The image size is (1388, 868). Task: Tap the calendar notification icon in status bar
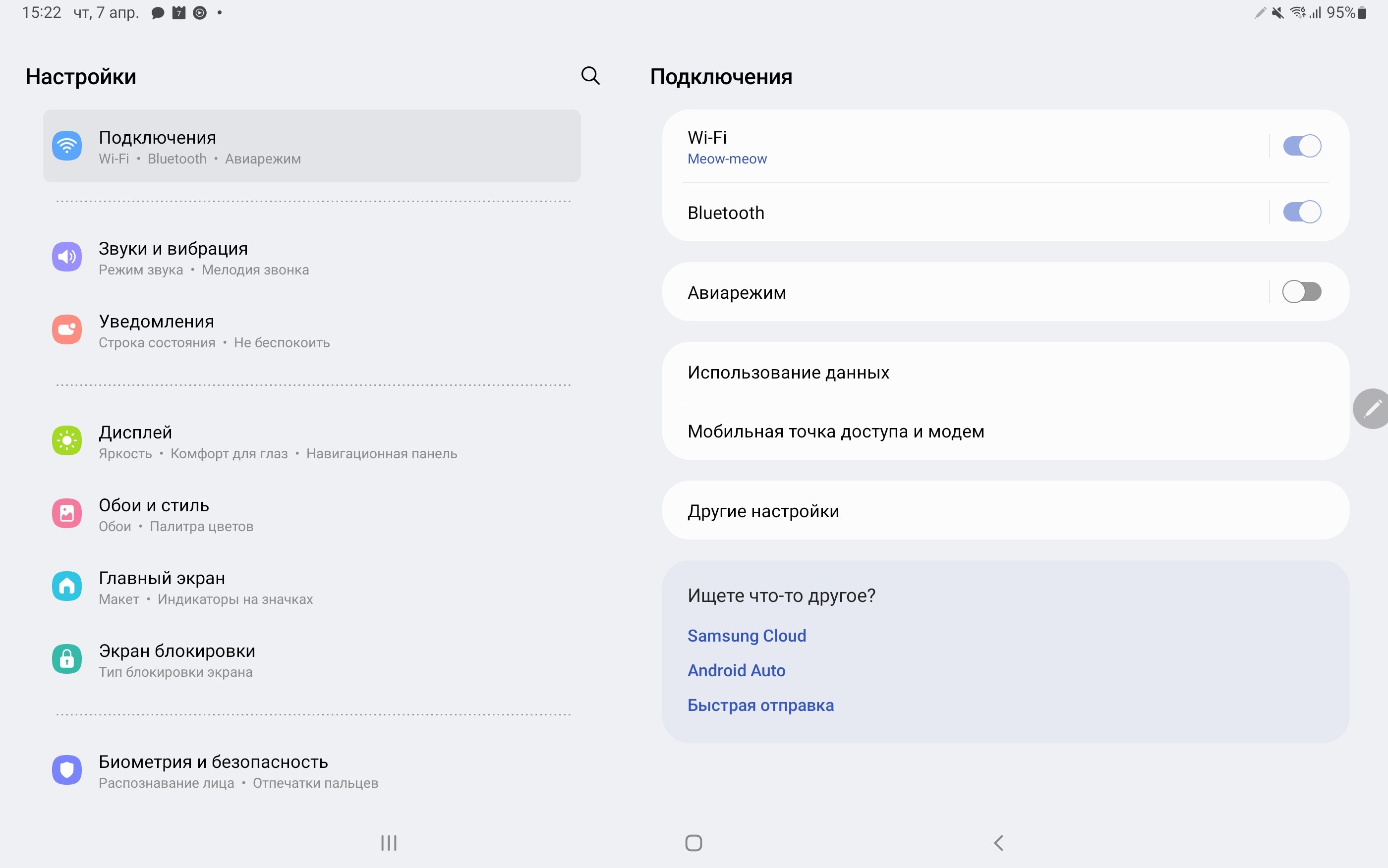point(178,12)
